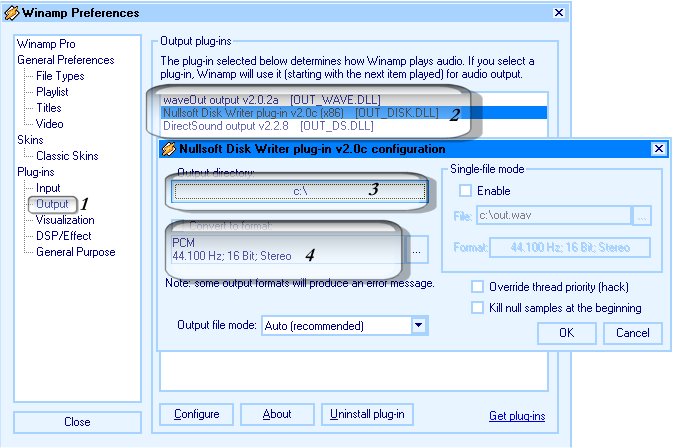
Task: Go to Visualization plug-ins section
Action: click(x=65, y=220)
